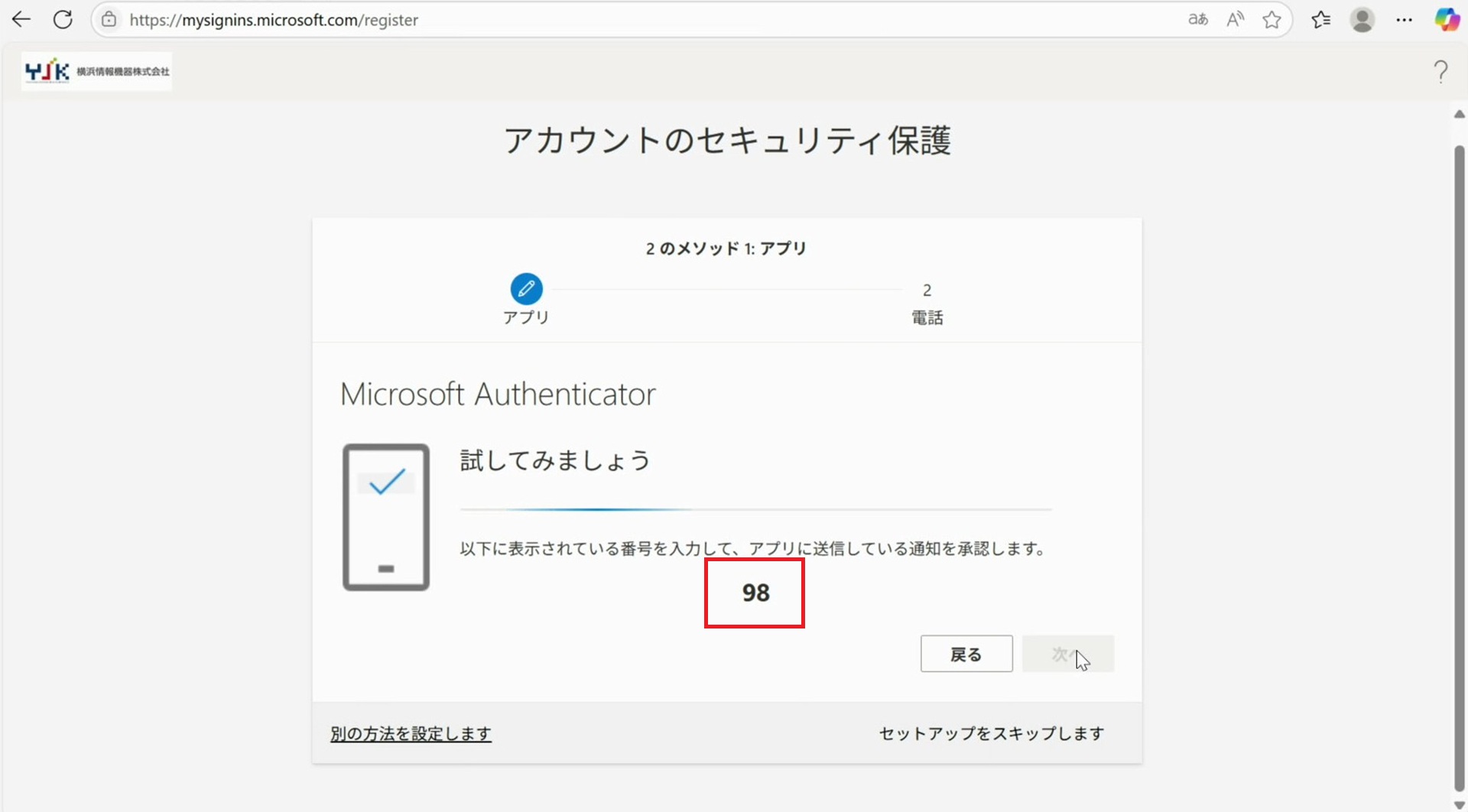Add page to favorites star icon
The height and width of the screenshot is (812, 1468).
click(1272, 20)
